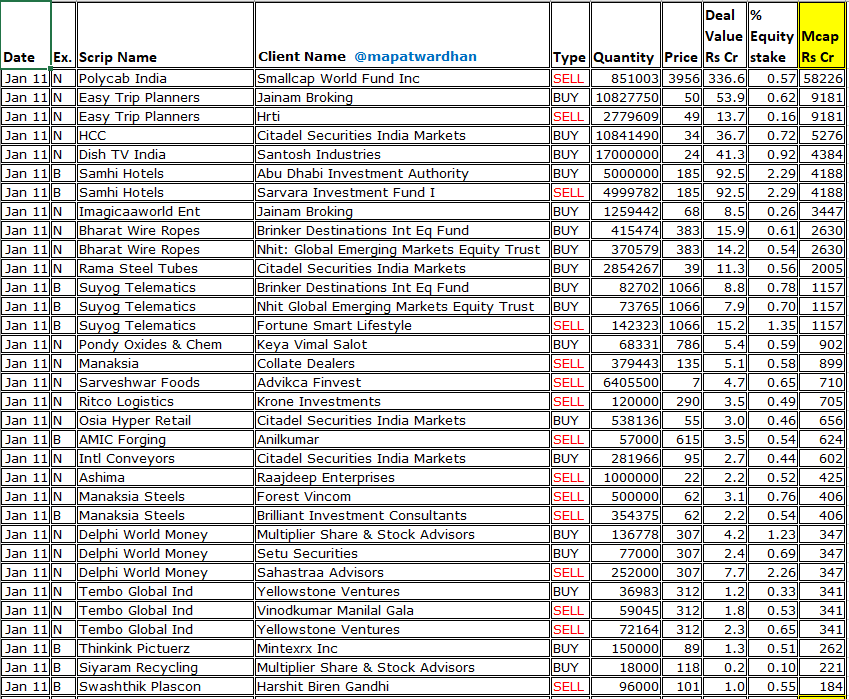
Task: Select 'Abu Dhabi Investment Authority' cell
Action: click(x=402, y=173)
